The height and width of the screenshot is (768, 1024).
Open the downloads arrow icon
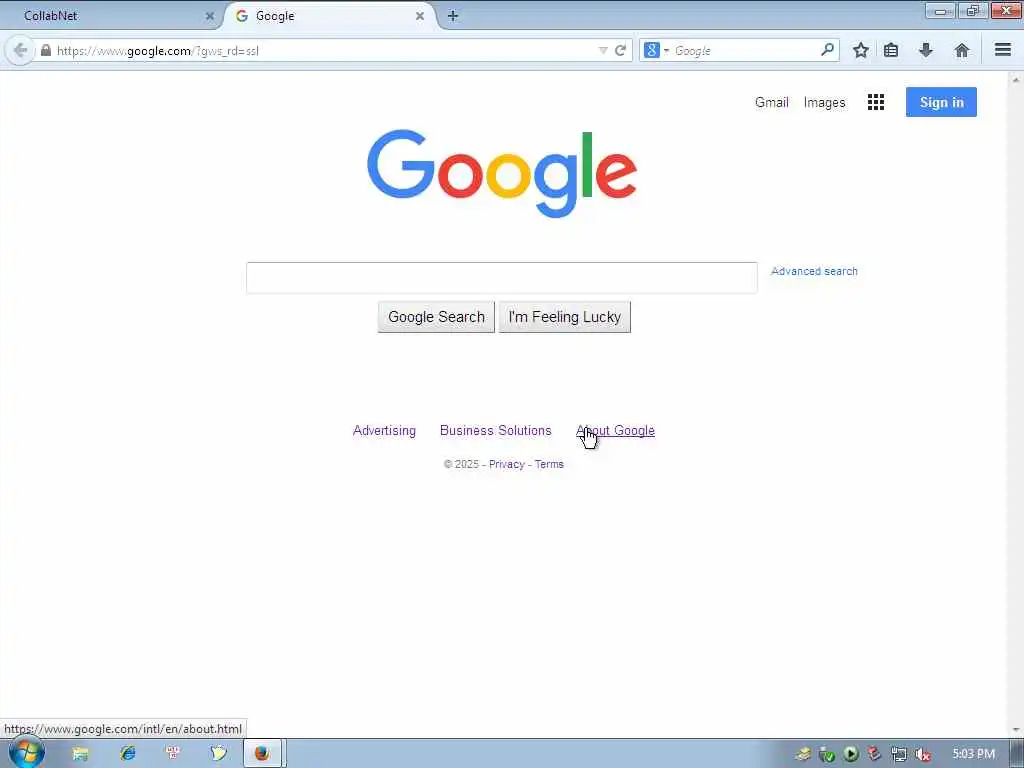click(925, 50)
